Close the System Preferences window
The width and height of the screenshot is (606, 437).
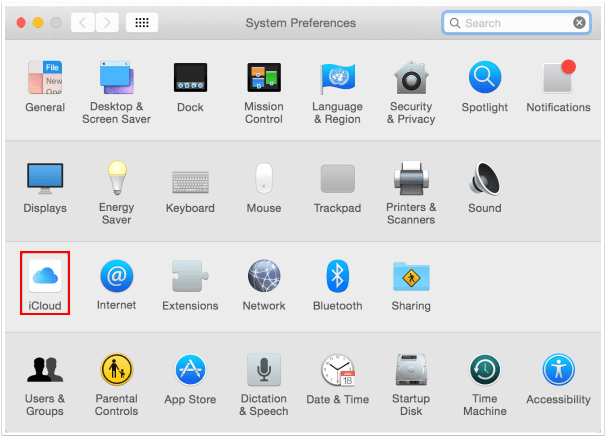[x=21, y=23]
